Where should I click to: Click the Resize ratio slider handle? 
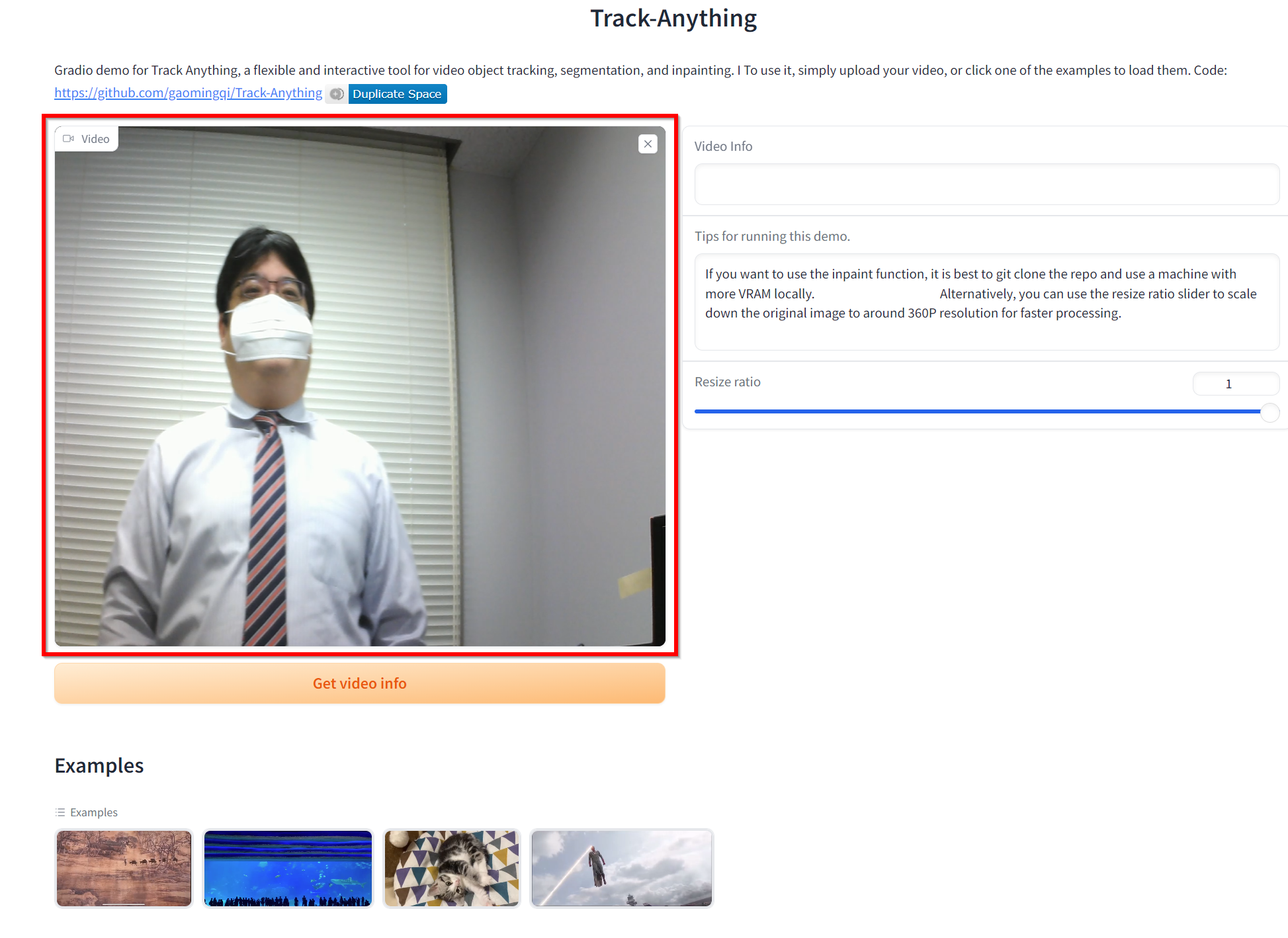coord(1269,412)
